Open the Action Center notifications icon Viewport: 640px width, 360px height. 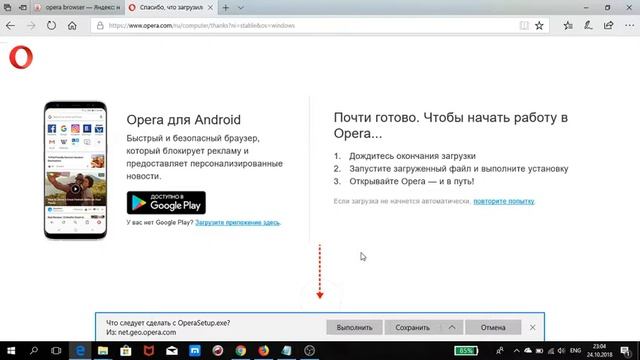(625, 351)
